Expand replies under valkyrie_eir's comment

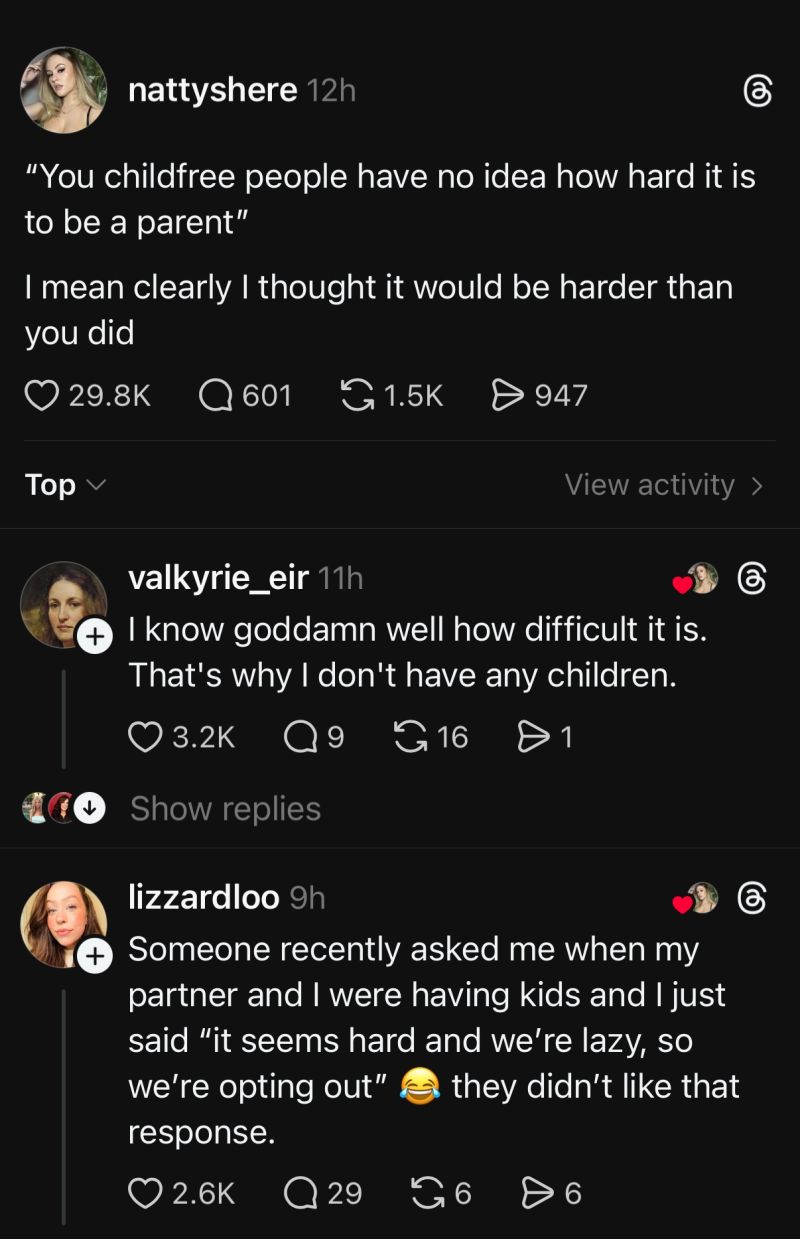point(225,808)
